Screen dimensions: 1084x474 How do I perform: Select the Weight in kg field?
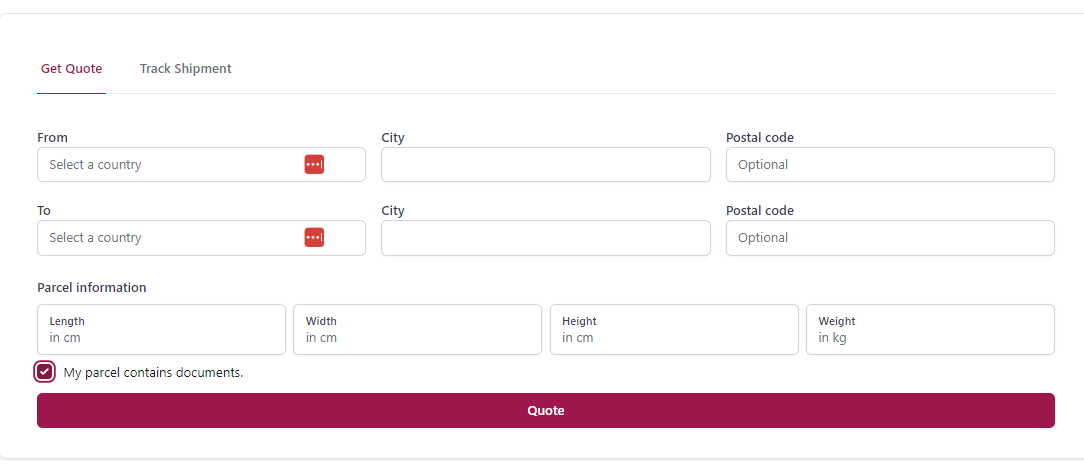[931, 330]
